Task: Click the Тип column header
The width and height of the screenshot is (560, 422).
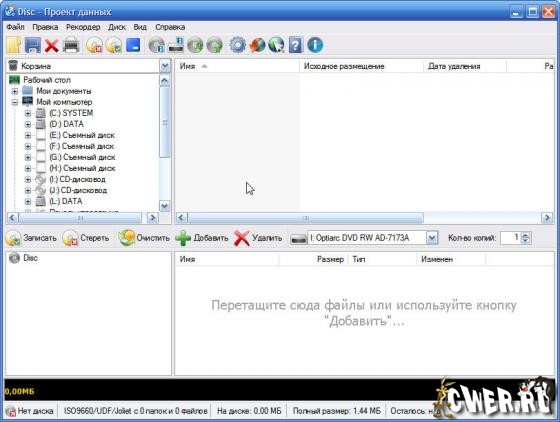Action: coord(382,260)
